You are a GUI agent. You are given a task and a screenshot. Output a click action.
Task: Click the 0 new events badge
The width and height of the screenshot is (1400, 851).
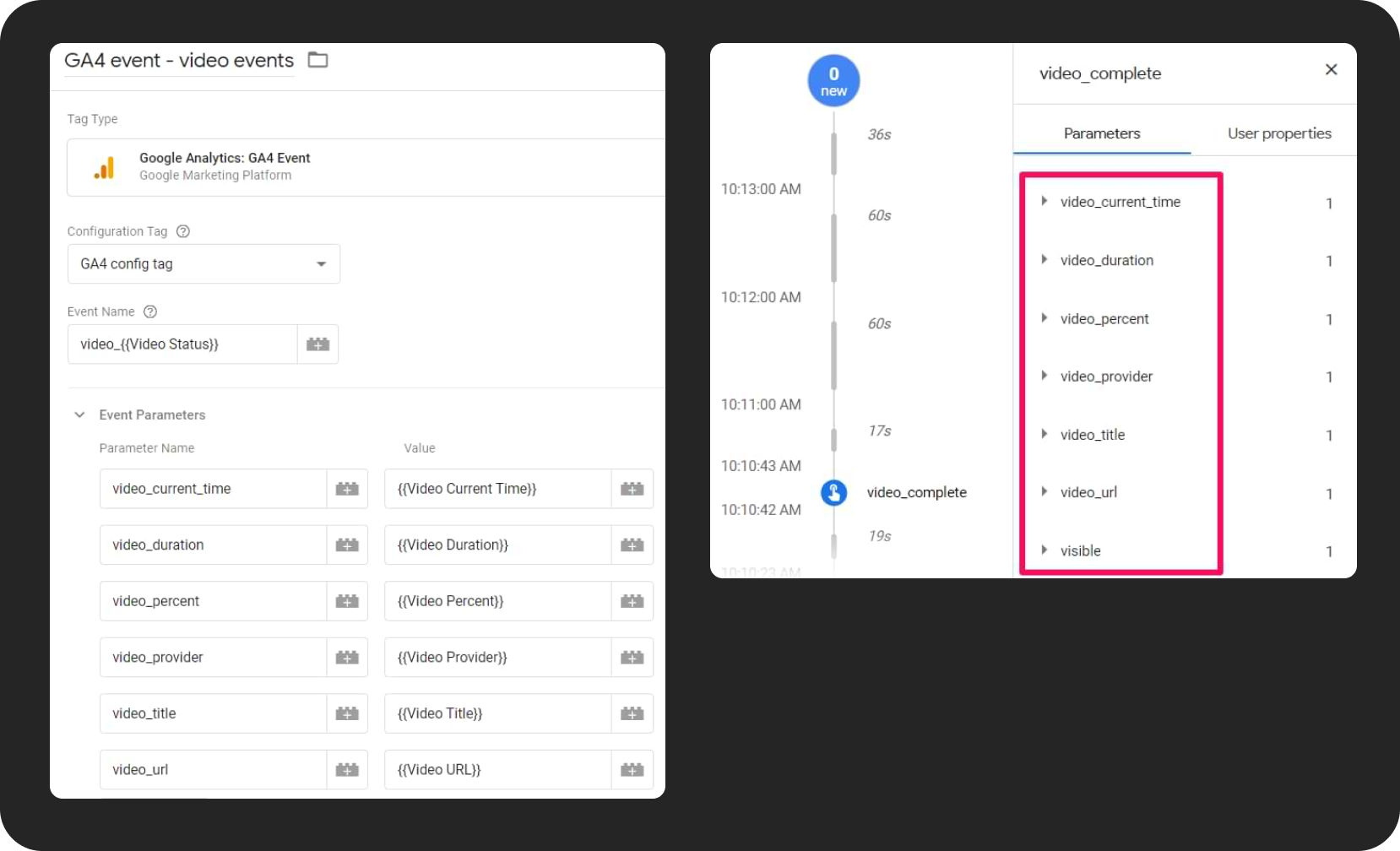833,80
